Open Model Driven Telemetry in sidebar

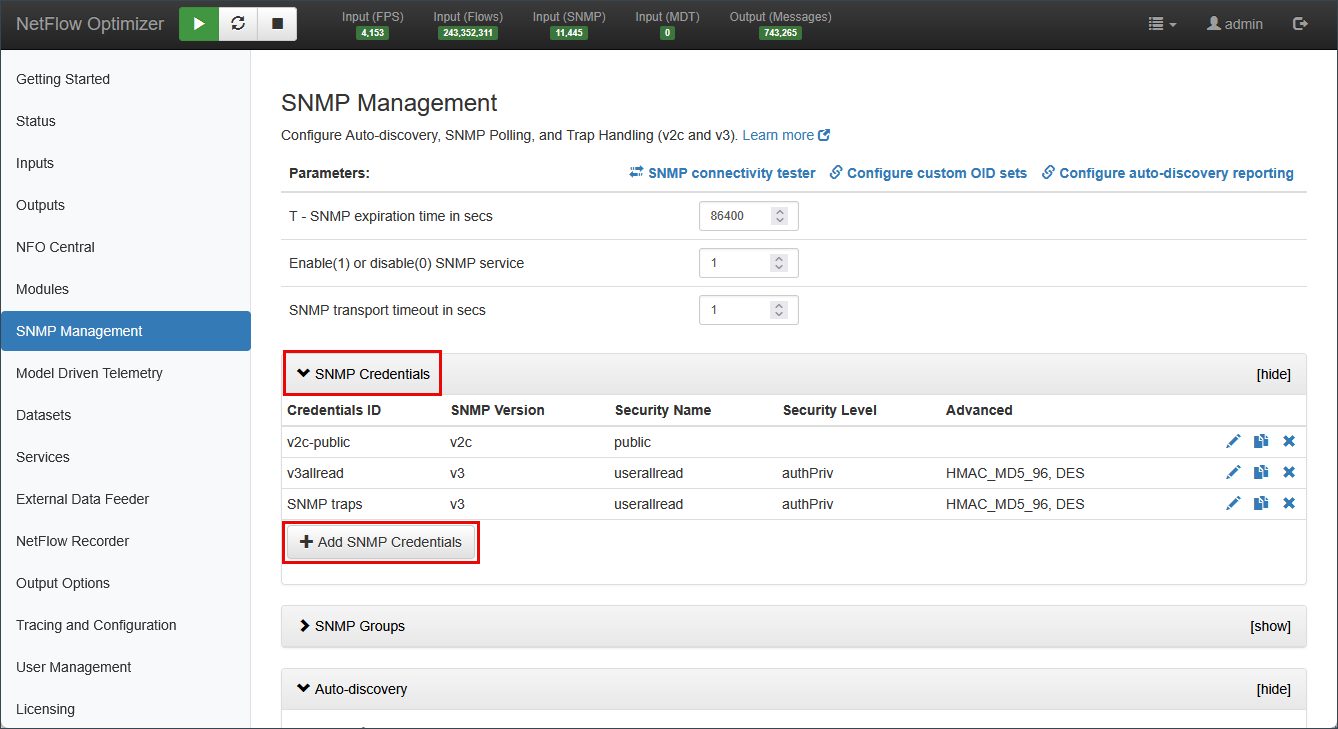[x=89, y=373]
